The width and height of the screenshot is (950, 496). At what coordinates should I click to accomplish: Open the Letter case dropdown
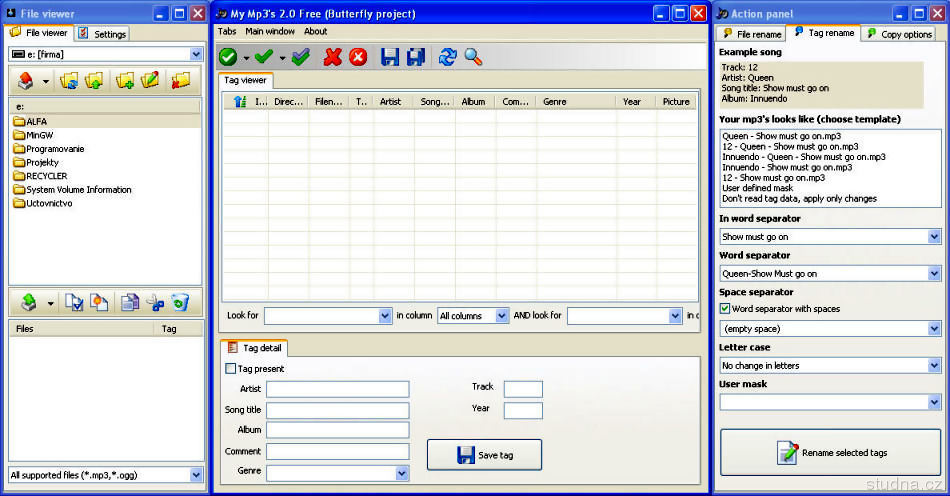pyautogui.click(x=934, y=366)
